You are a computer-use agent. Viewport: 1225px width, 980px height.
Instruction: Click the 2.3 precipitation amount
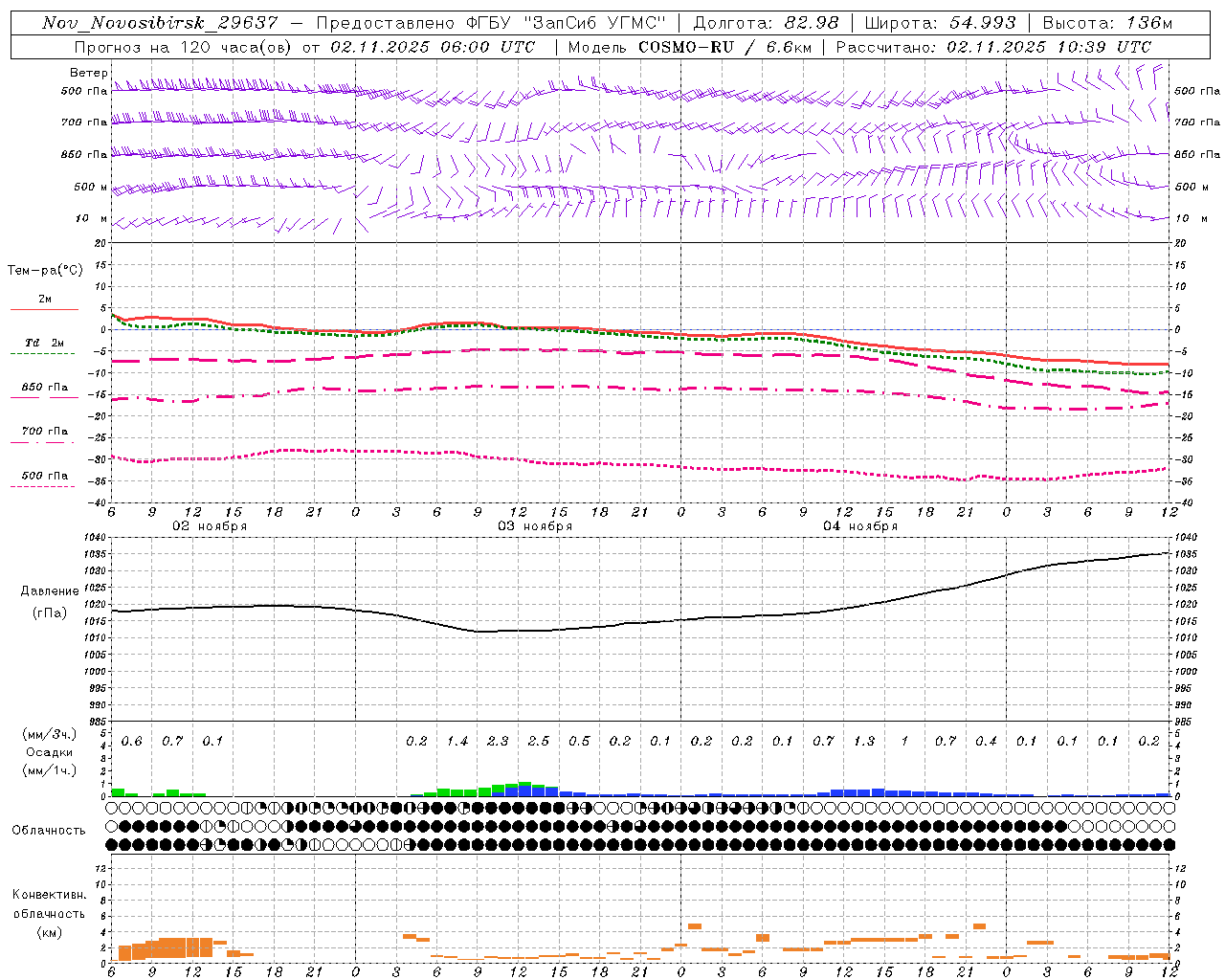coord(498,742)
